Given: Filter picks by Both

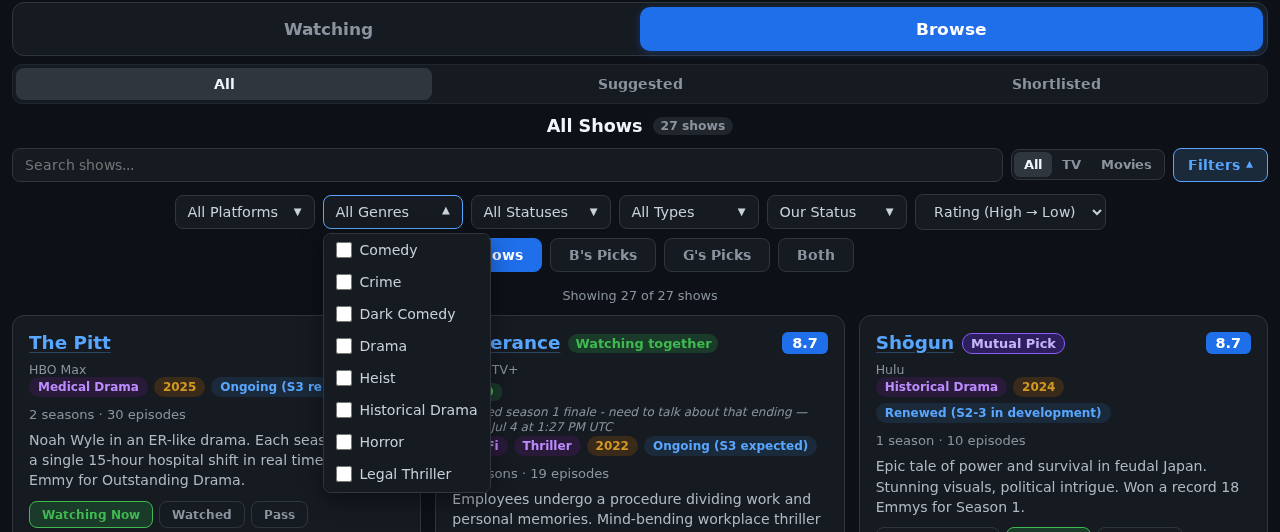Looking at the screenshot, I should [816, 255].
